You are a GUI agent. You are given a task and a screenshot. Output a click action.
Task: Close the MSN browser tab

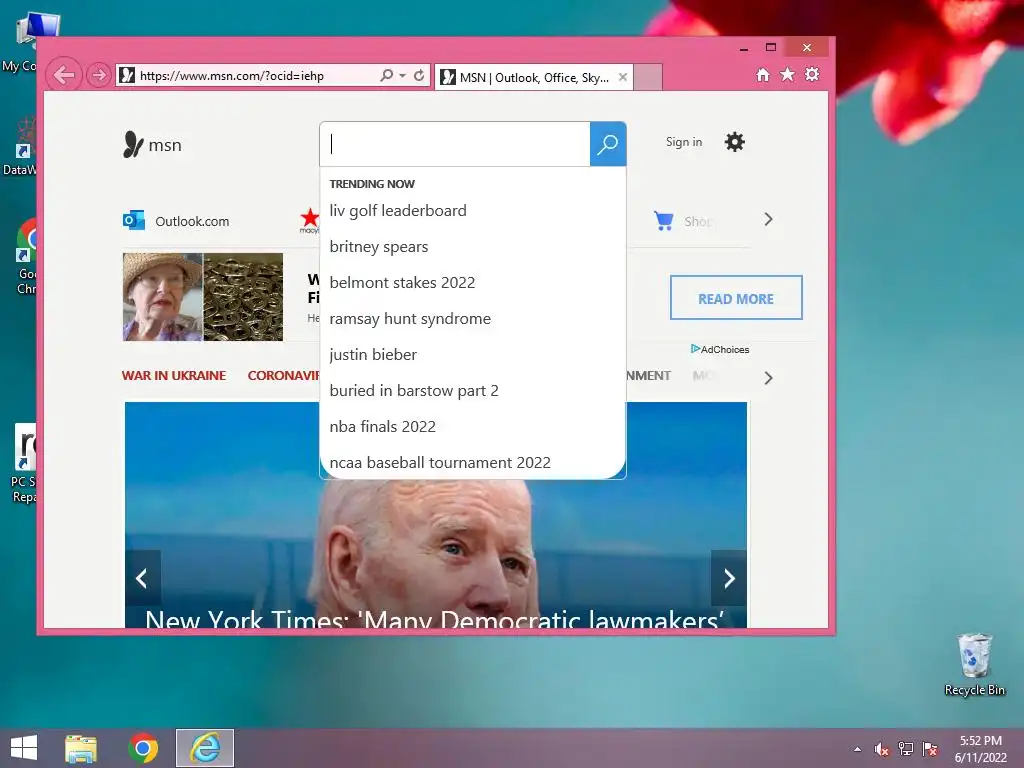pyautogui.click(x=623, y=77)
